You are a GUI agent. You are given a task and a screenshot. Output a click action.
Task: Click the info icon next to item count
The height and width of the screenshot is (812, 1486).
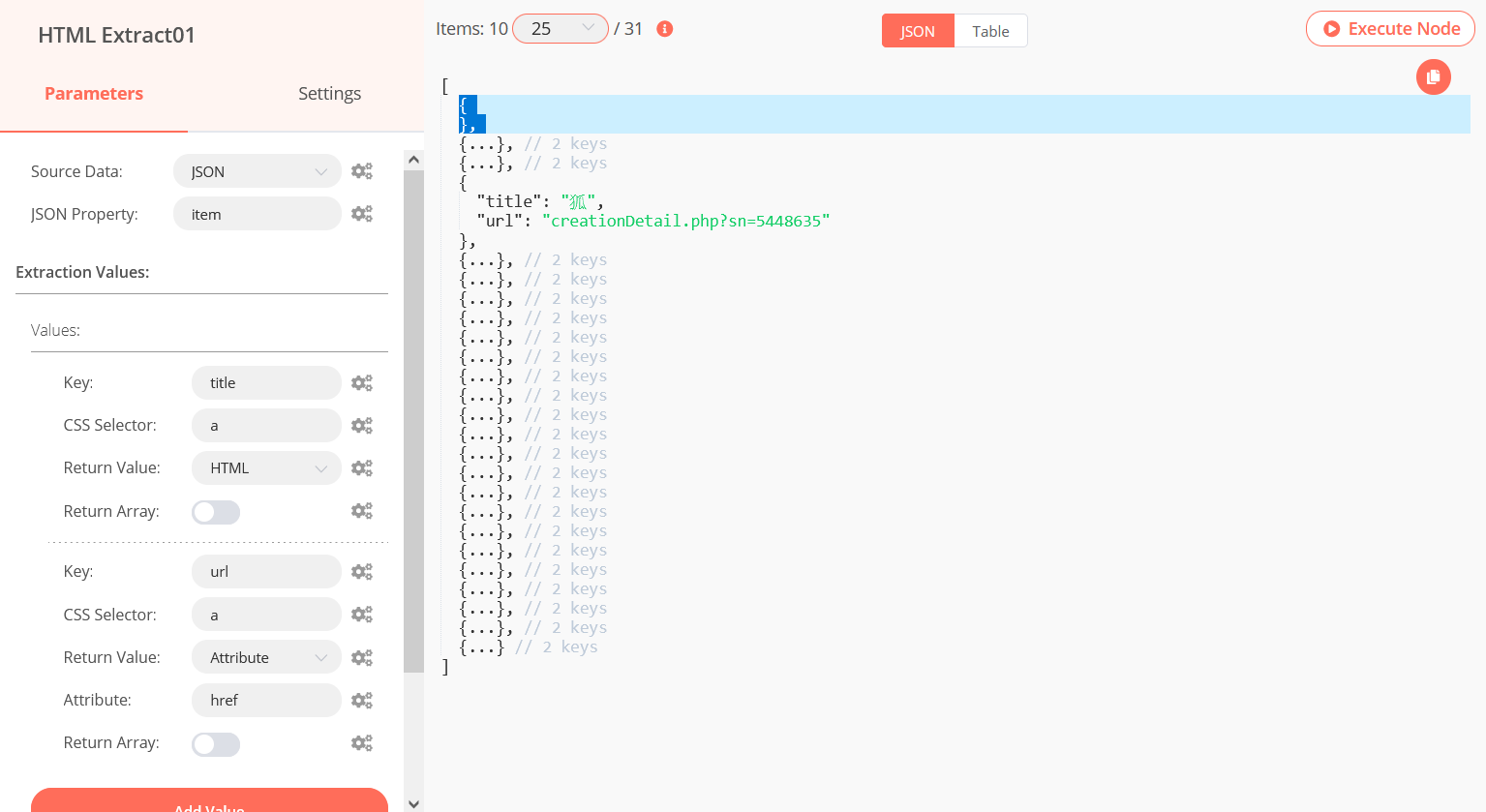[664, 28]
